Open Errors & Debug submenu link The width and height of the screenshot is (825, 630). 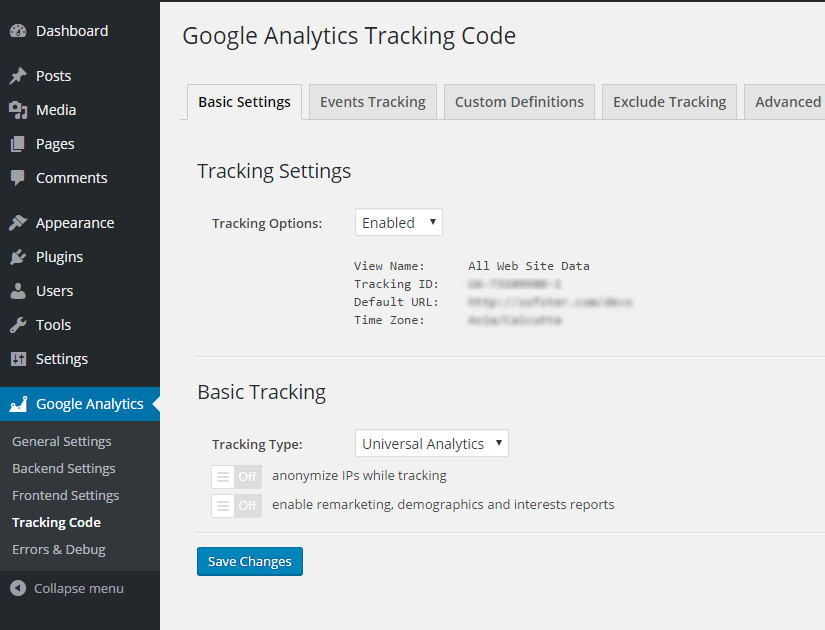coord(58,549)
